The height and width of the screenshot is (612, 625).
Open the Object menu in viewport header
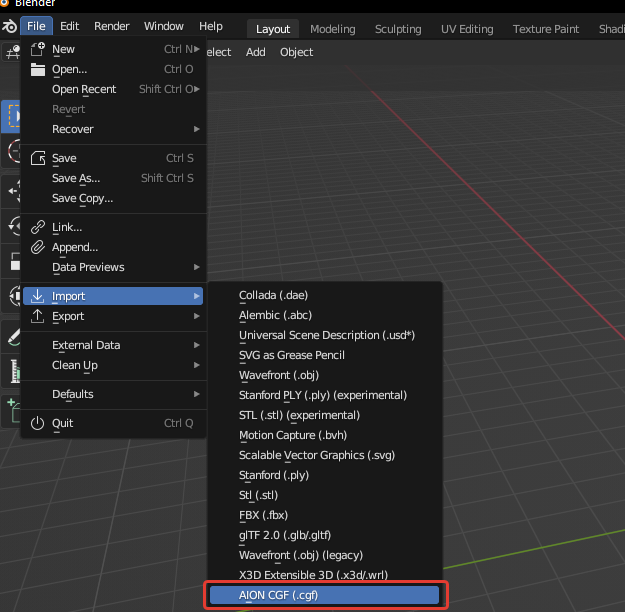click(x=297, y=52)
